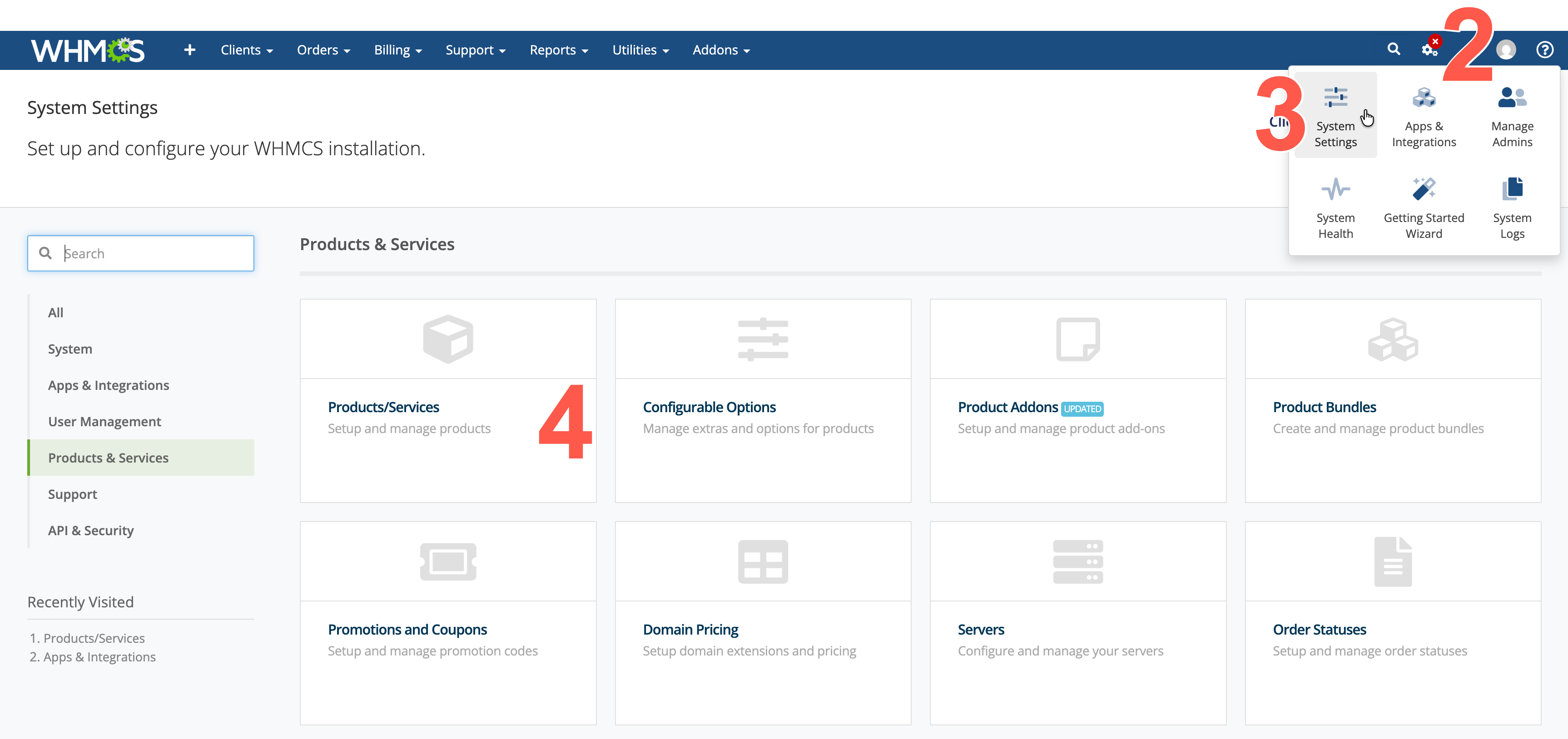The width and height of the screenshot is (1568, 739).
Task: Open the Product Addons link
Action: pos(1008,407)
